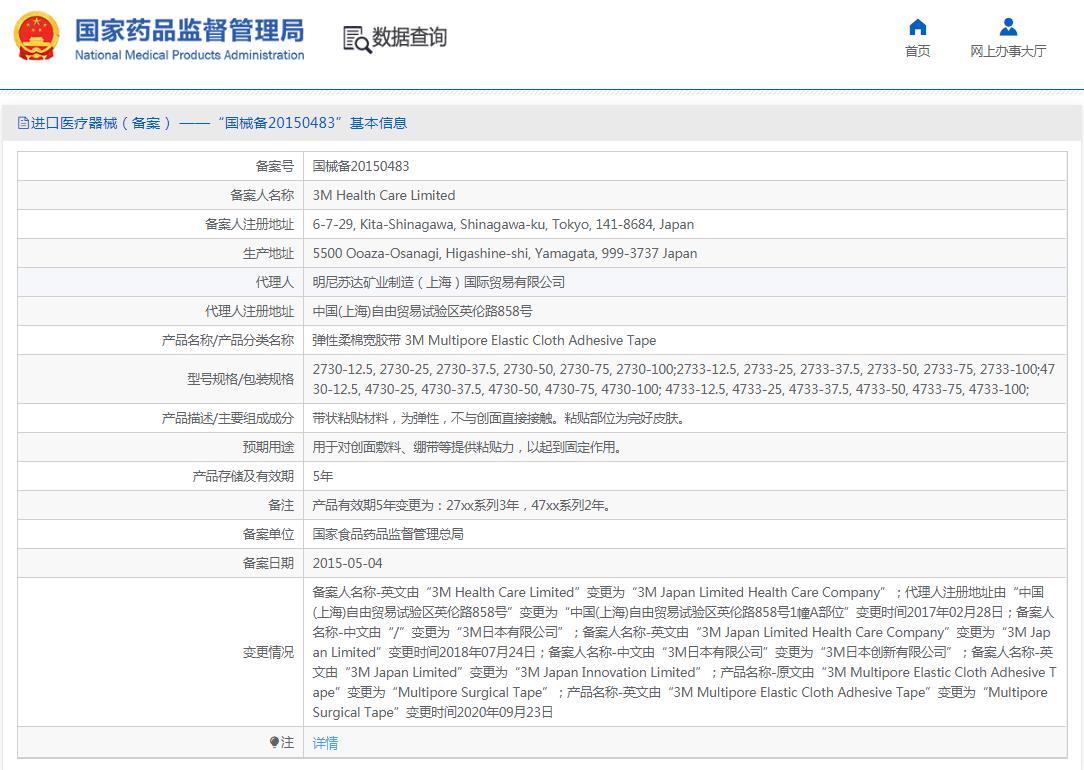Go to 首页 link
The height and width of the screenshot is (770, 1084).
(917, 51)
